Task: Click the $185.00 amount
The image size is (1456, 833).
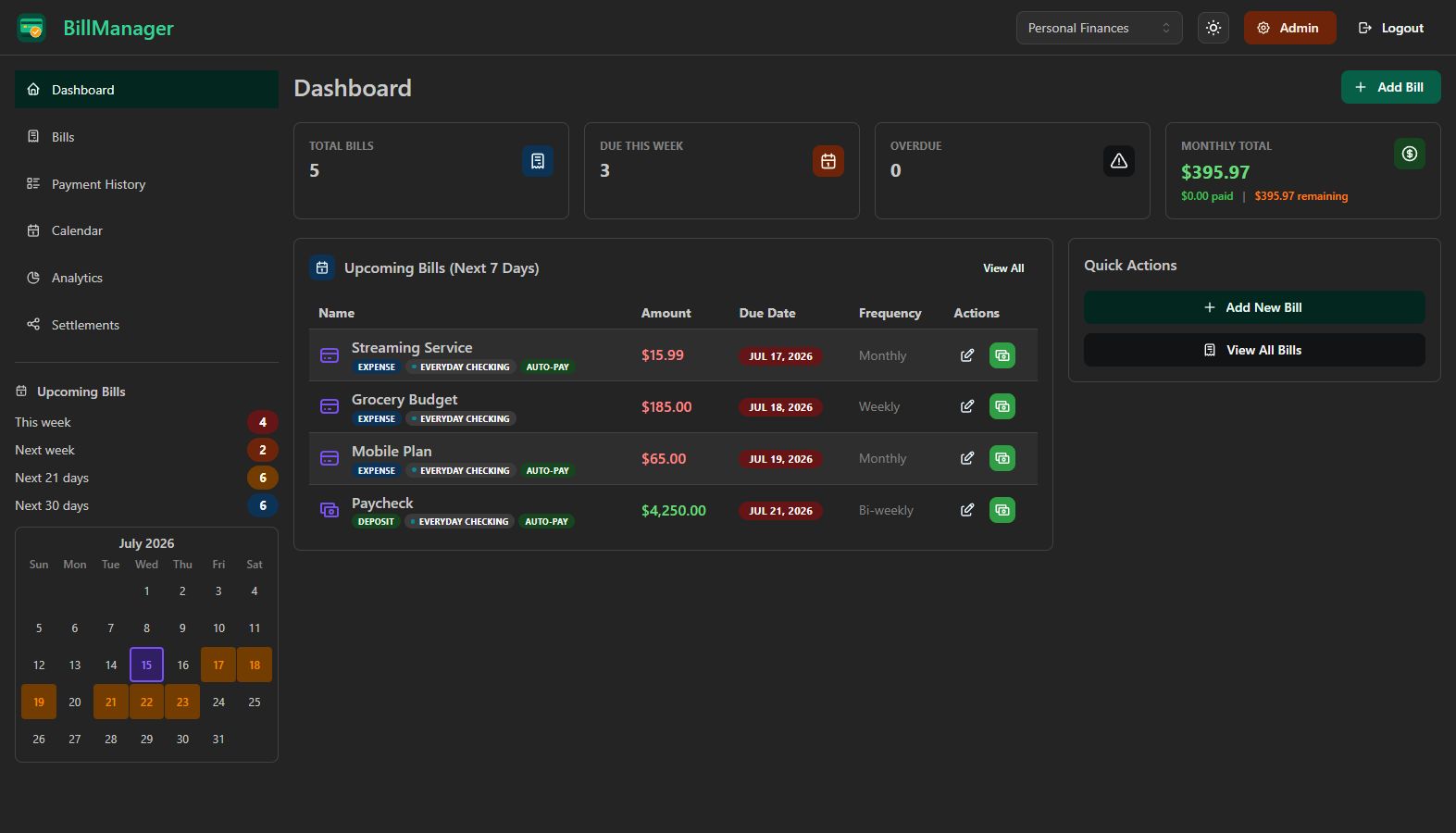Action: [666, 406]
